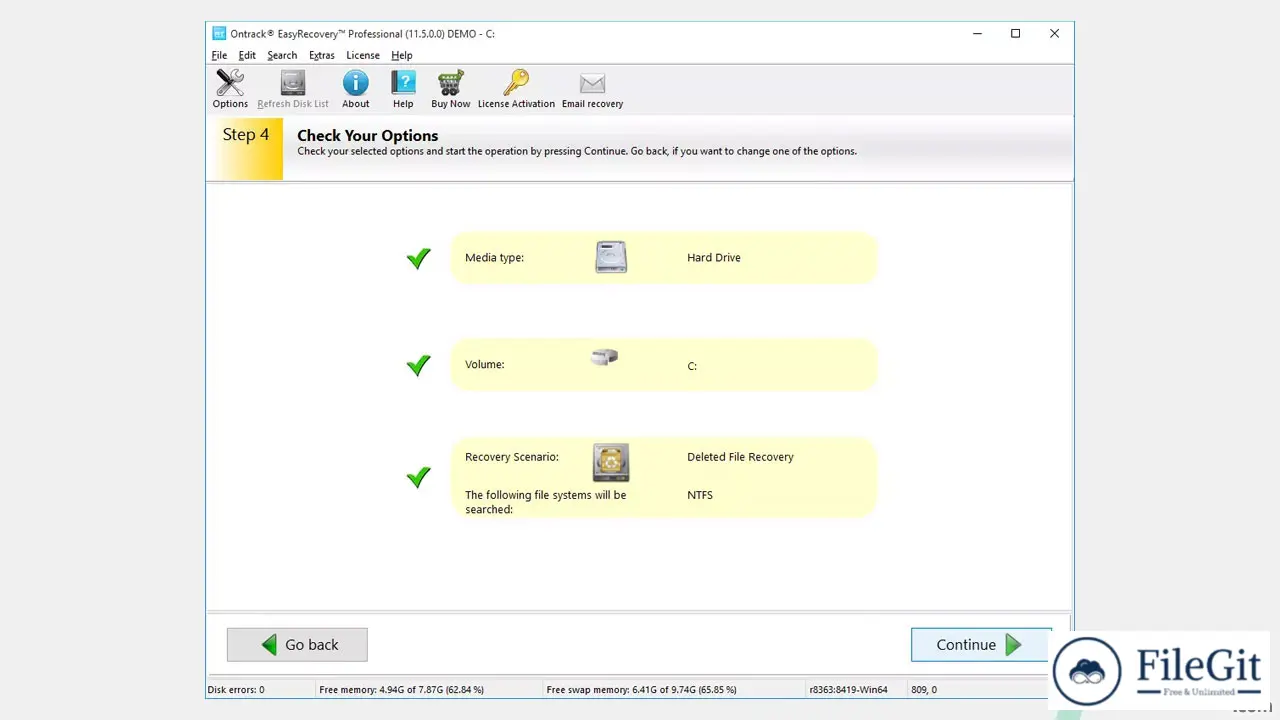Open the Options tool

tap(230, 89)
